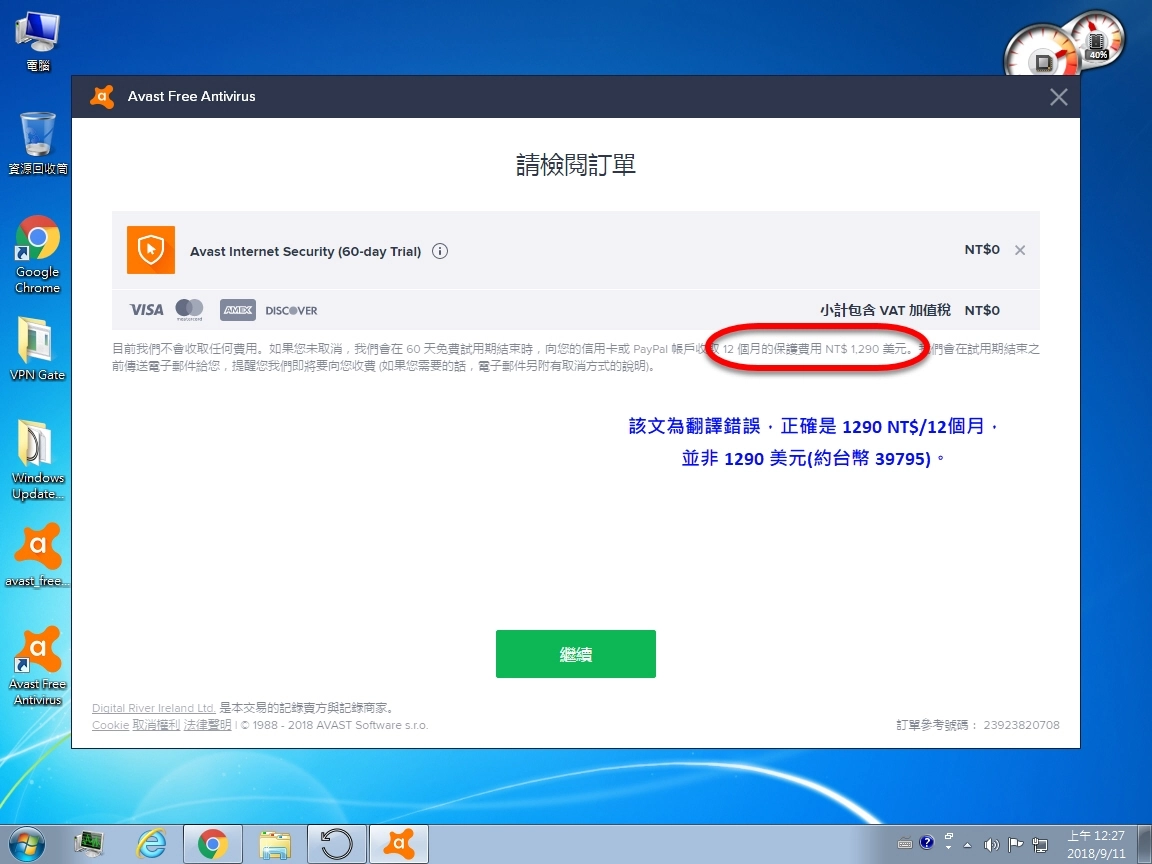Image resolution: width=1152 pixels, height=864 pixels.
Task: Select order reference number 23923820708
Action: click(x=1021, y=725)
